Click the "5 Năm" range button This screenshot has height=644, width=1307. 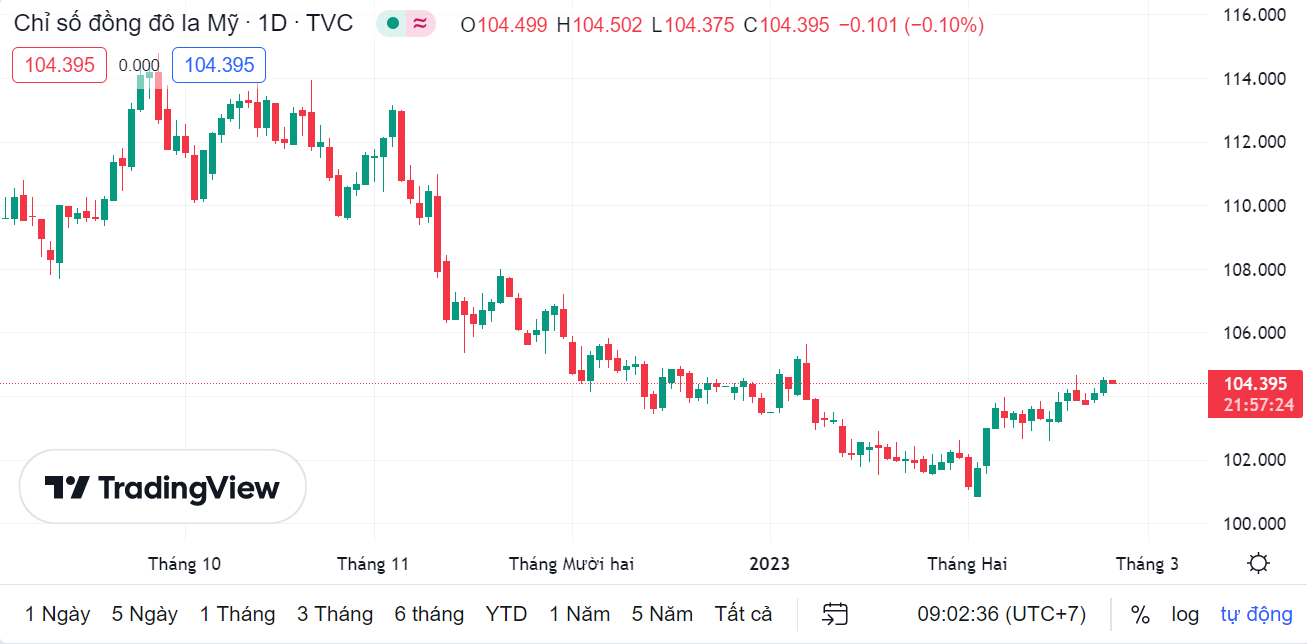coord(662,614)
